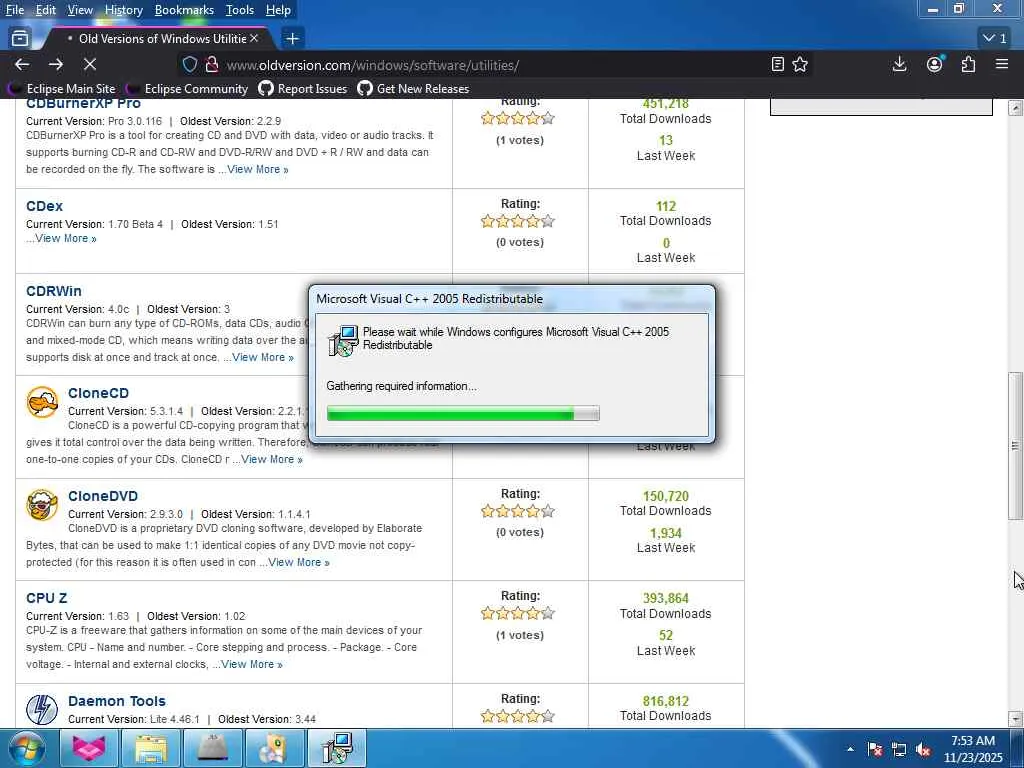Rate CDBurnerXP Pro using its stars

(x=518, y=118)
